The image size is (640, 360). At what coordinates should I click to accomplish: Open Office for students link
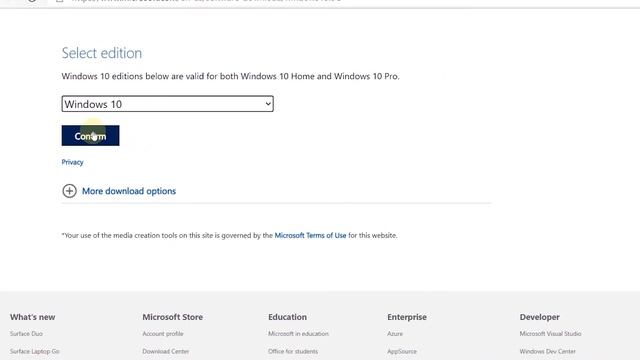coord(293,351)
